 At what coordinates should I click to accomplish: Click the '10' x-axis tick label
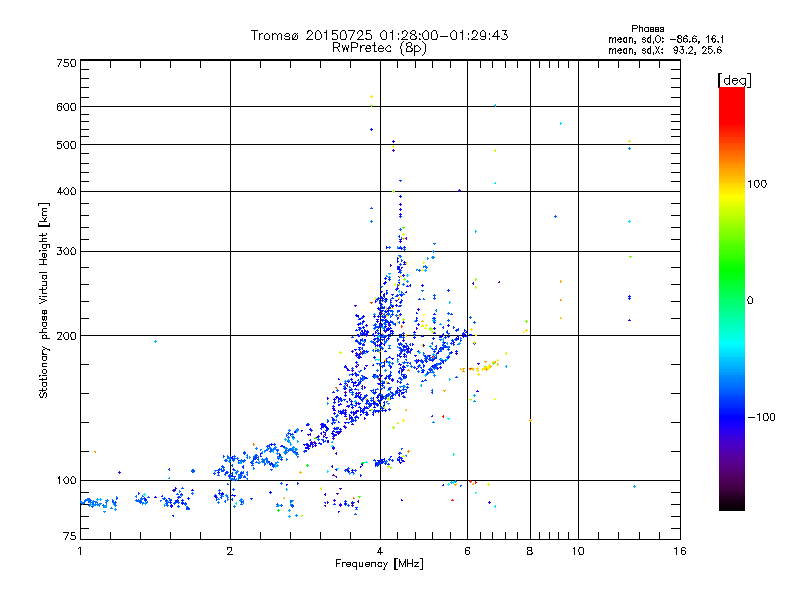pos(578,551)
